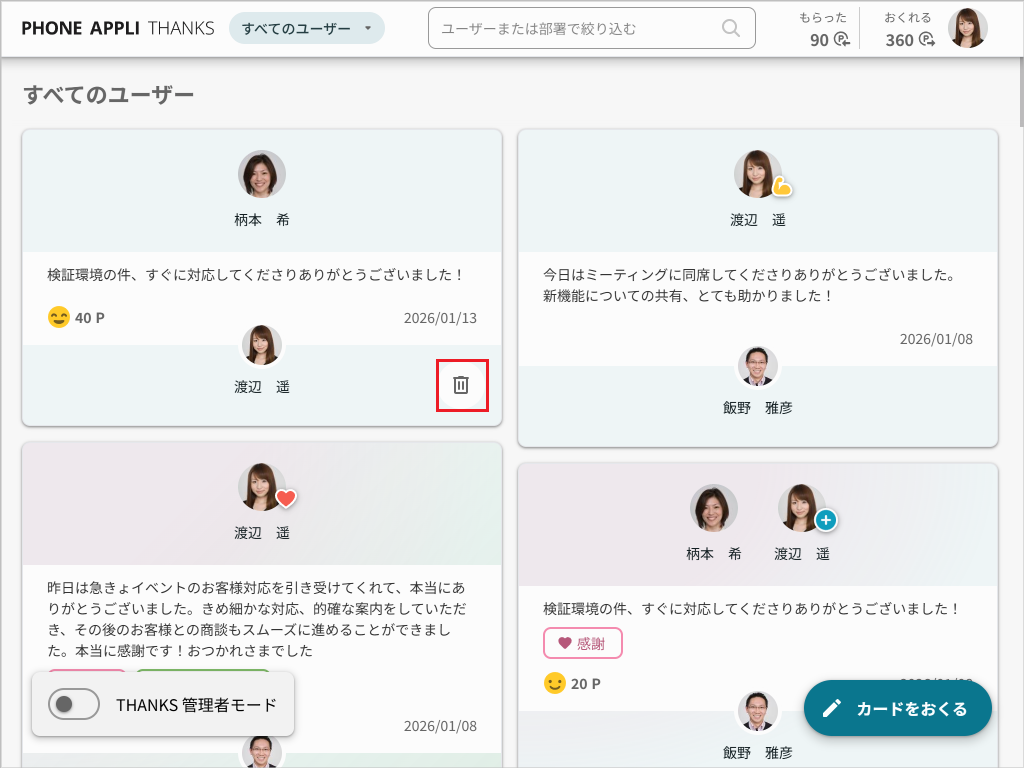Image resolution: width=1024 pixels, height=768 pixels.
Task: Click the date 2026/01/13
Action: coord(440,318)
